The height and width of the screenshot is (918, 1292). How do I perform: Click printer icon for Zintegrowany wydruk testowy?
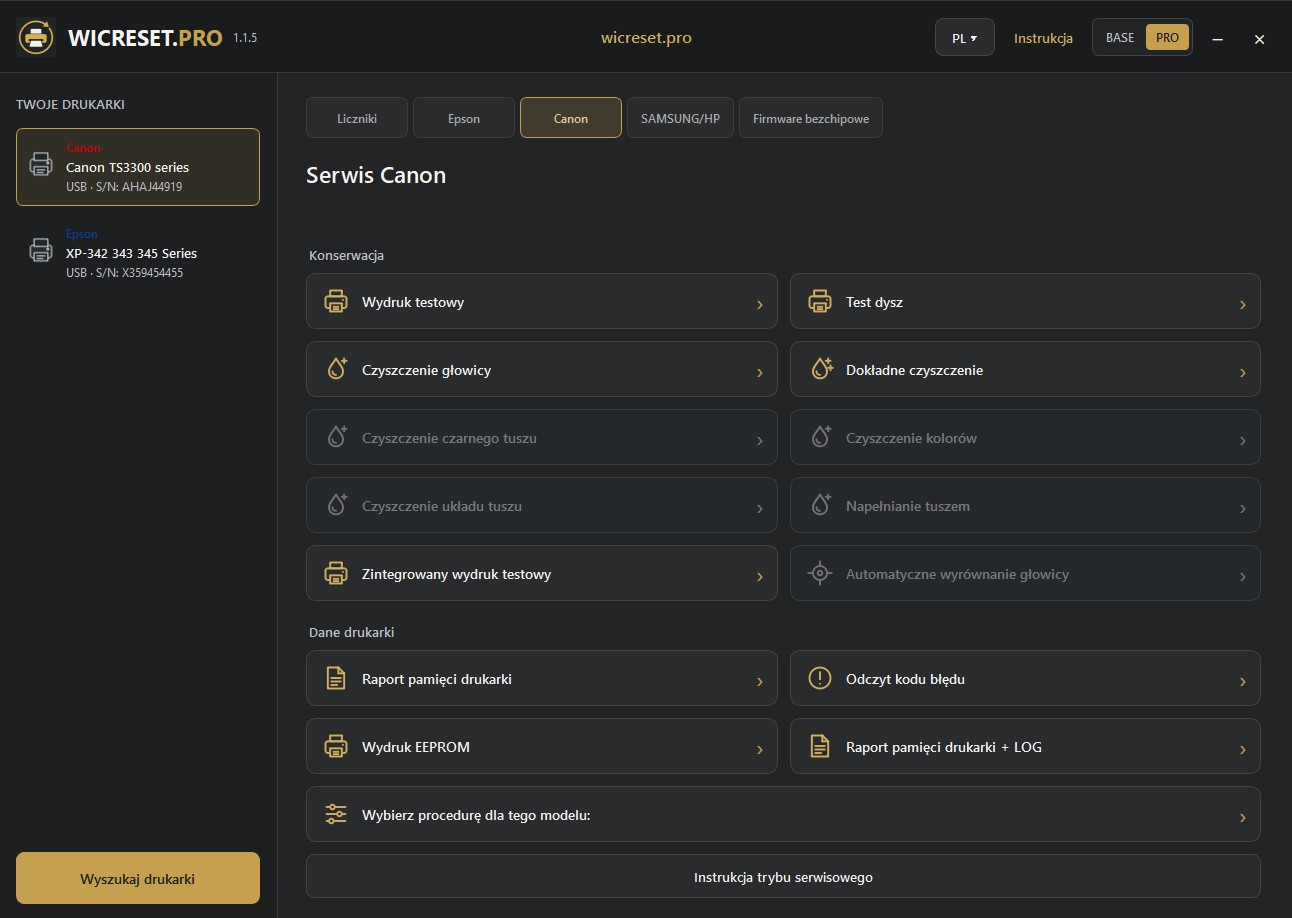[x=336, y=574]
